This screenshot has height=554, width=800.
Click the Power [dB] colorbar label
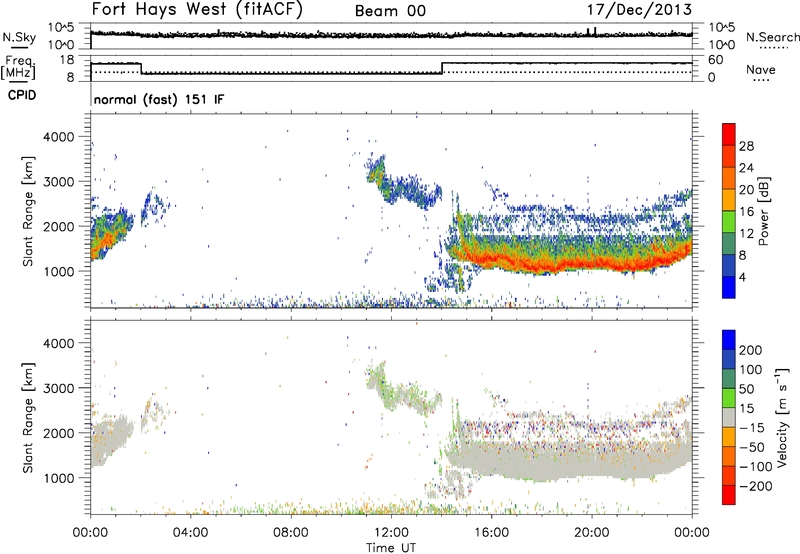(763, 211)
